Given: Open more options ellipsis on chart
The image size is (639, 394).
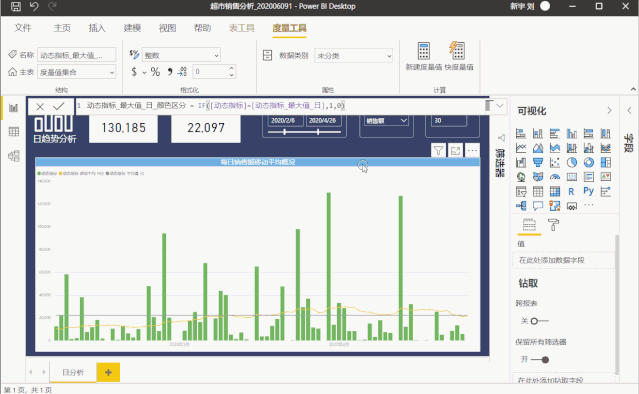Looking at the screenshot, I should (x=472, y=151).
